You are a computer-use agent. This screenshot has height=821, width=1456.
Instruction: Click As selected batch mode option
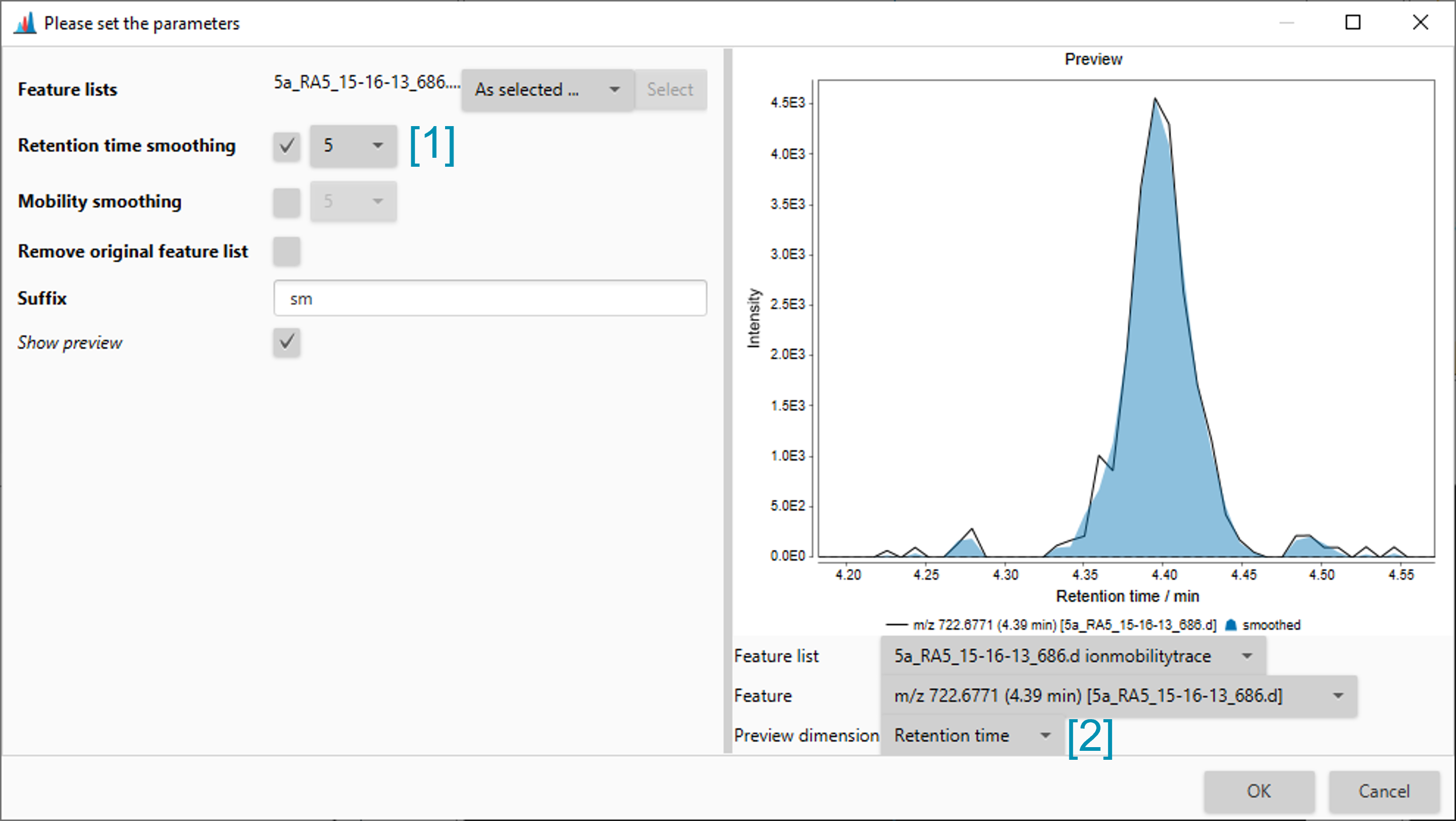552,89
